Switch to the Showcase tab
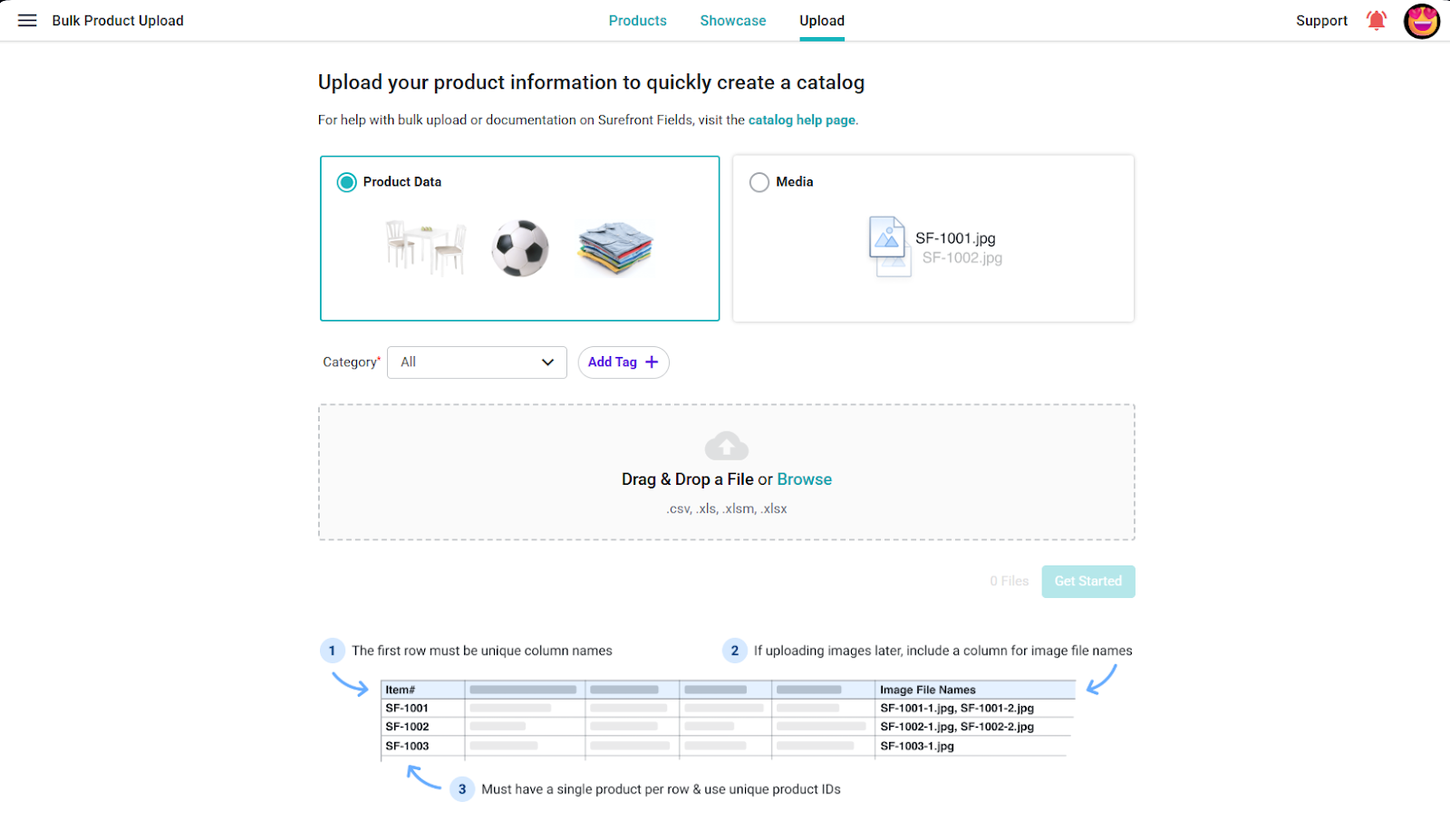Image resolution: width=1450 pixels, height=840 pixels. [733, 21]
